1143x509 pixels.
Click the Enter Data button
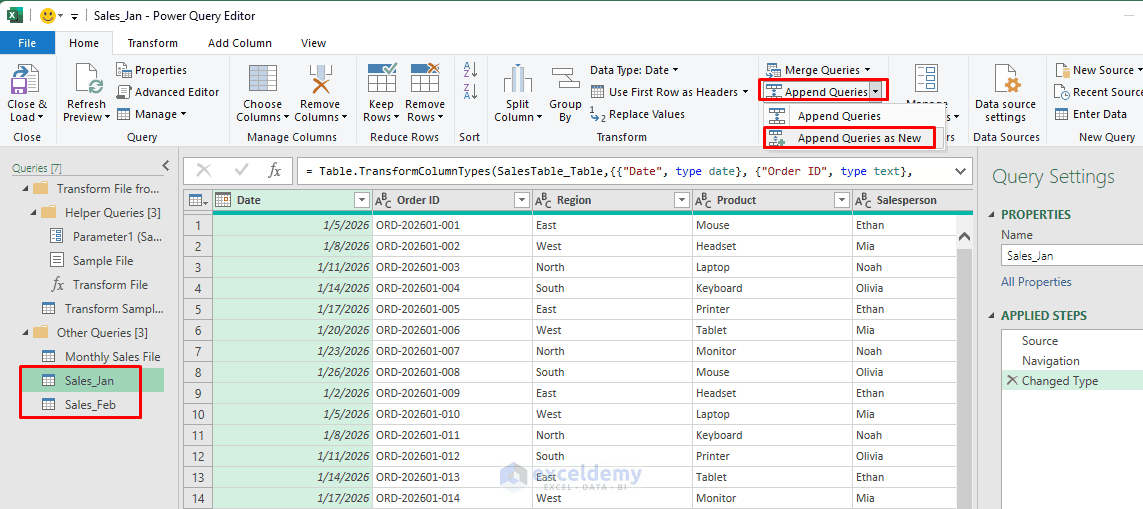(1091, 114)
